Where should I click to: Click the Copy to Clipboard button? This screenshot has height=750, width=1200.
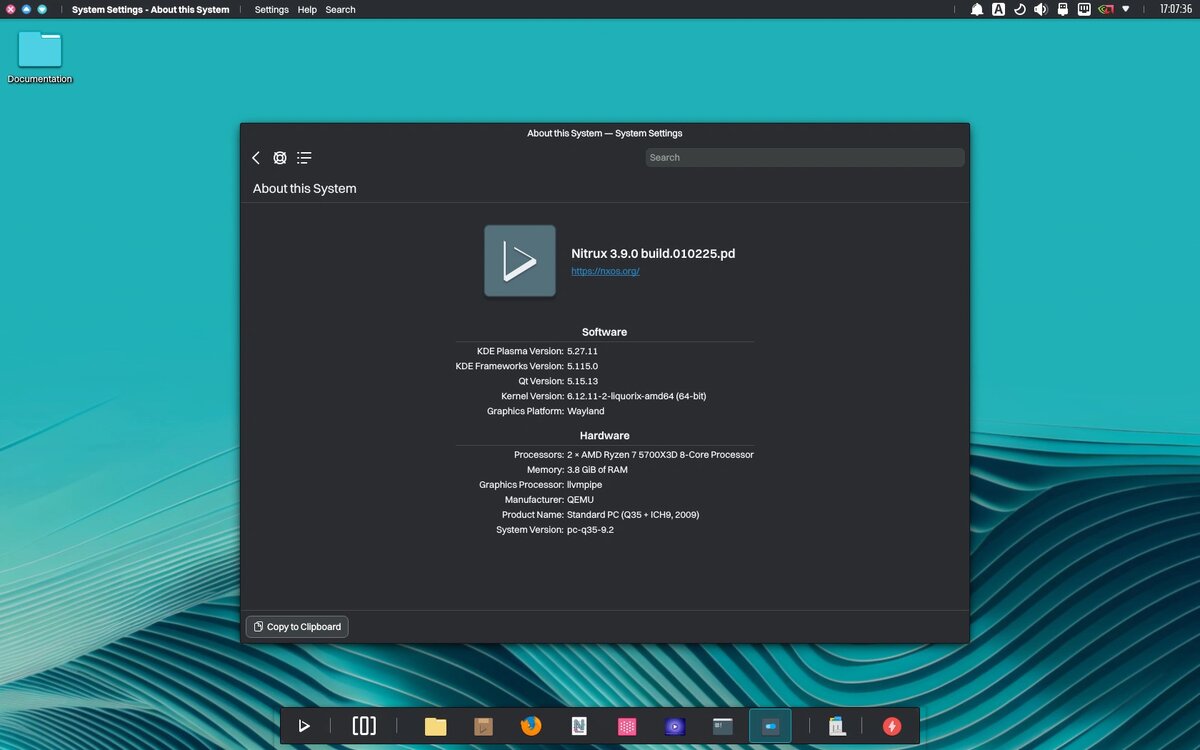pos(297,626)
